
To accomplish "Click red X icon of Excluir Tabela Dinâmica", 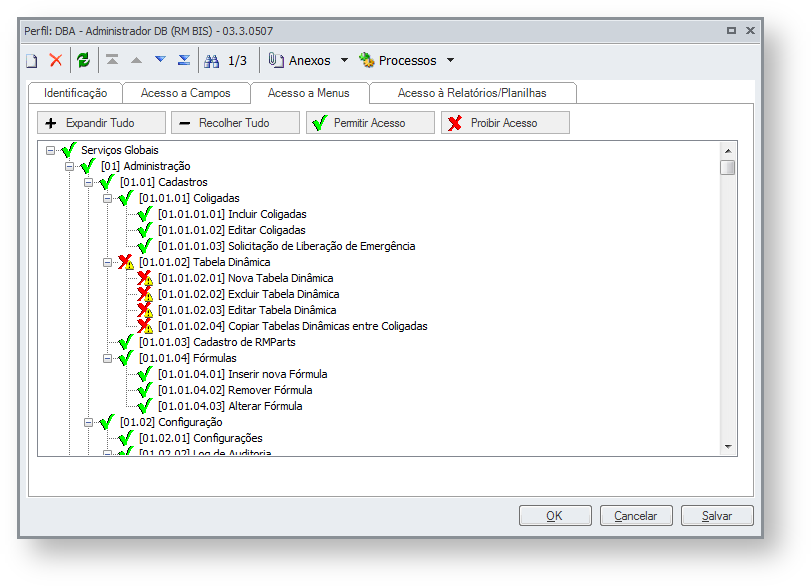I will click(145, 294).
